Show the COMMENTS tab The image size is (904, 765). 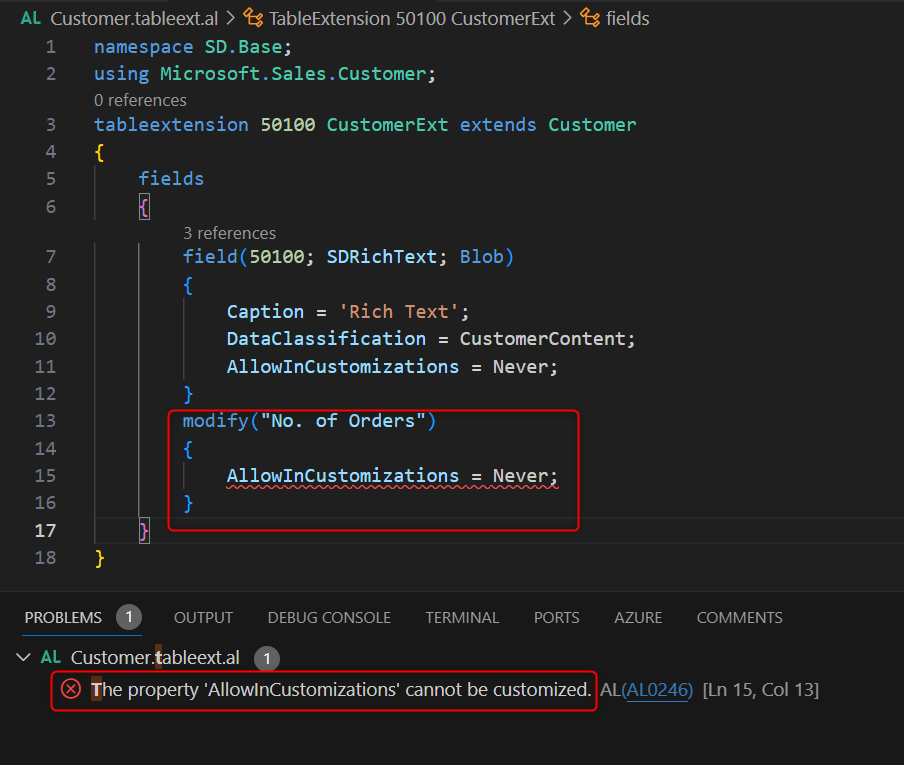739,618
